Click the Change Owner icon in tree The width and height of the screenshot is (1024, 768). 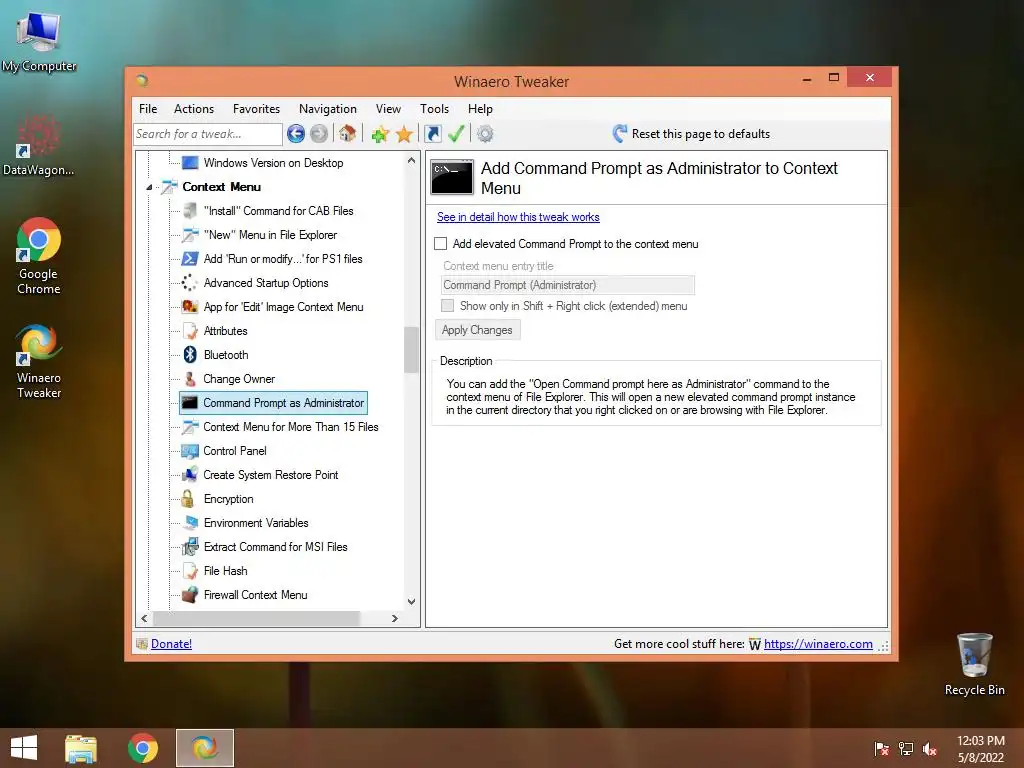(x=190, y=379)
